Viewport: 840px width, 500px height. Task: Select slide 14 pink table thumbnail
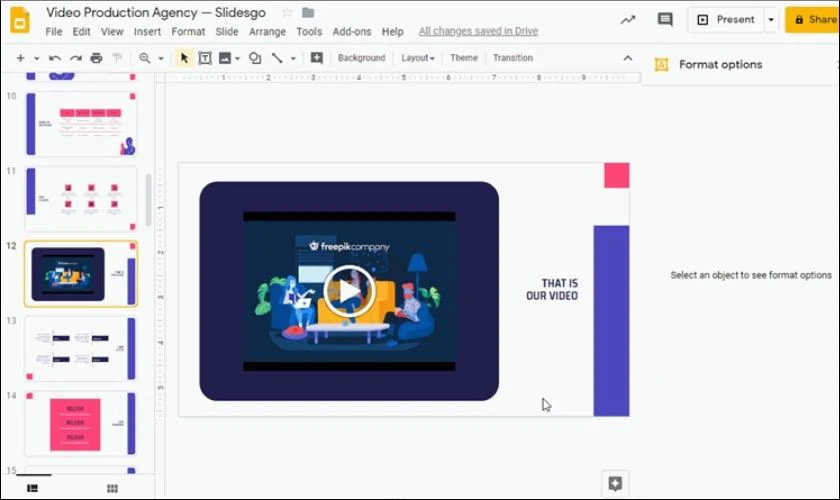[x=81, y=424]
